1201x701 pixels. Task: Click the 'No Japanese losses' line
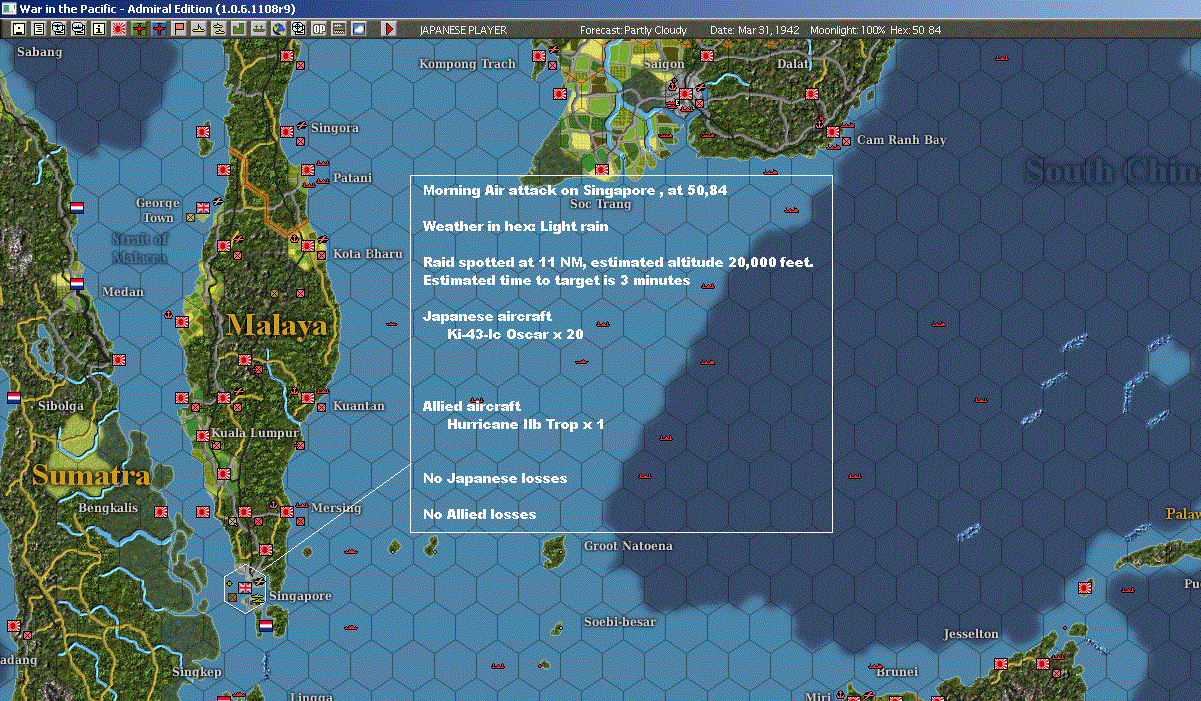point(495,478)
